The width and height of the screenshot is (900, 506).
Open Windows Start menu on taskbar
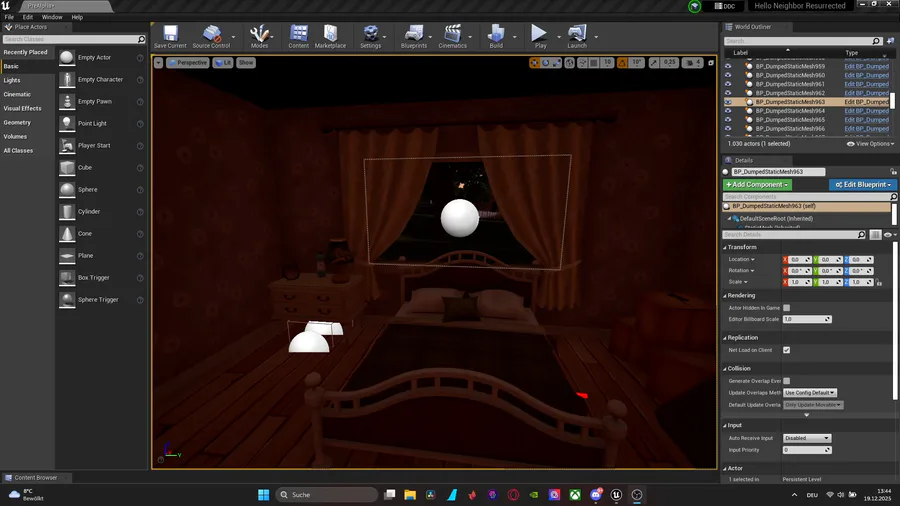(263, 495)
